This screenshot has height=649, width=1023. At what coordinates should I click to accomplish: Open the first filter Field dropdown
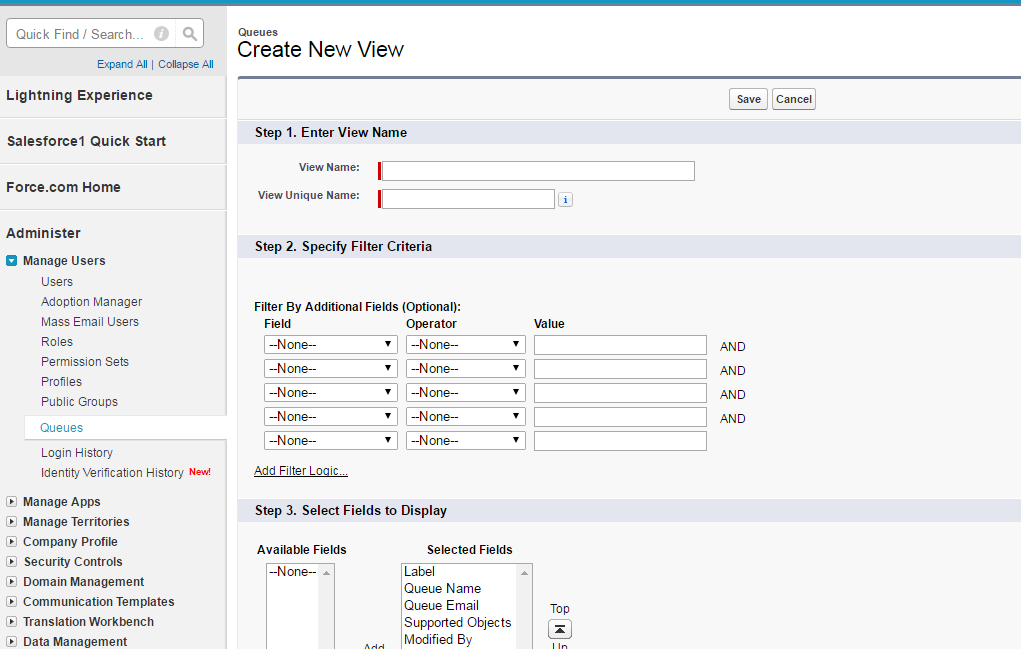click(330, 345)
